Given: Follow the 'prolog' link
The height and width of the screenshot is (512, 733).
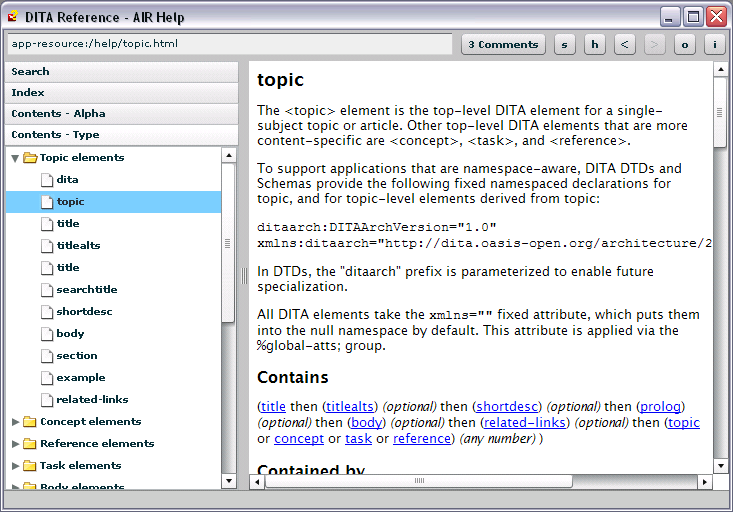Looking at the screenshot, I should pos(660,407).
